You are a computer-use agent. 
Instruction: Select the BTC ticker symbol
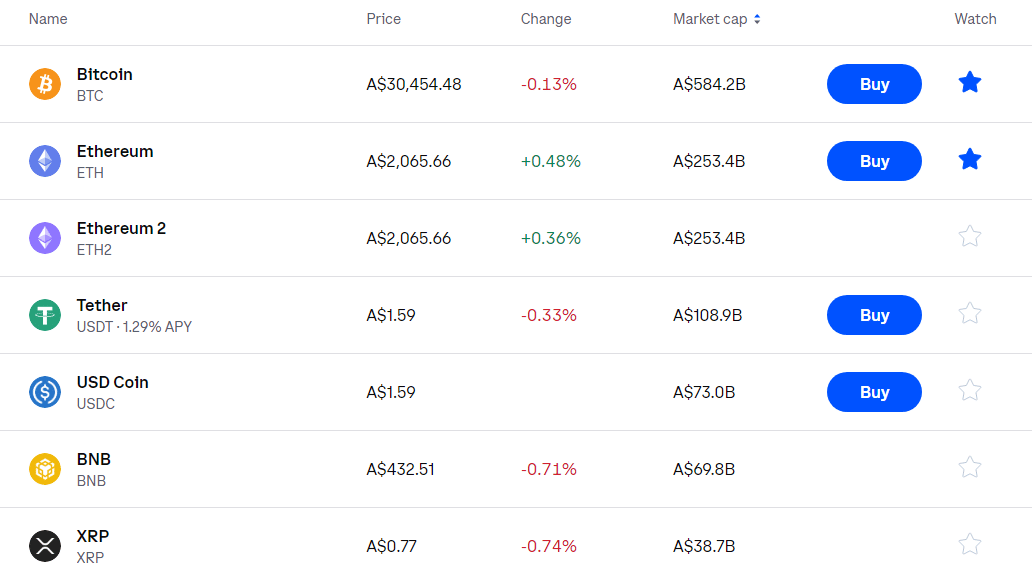(x=90, y=96)
